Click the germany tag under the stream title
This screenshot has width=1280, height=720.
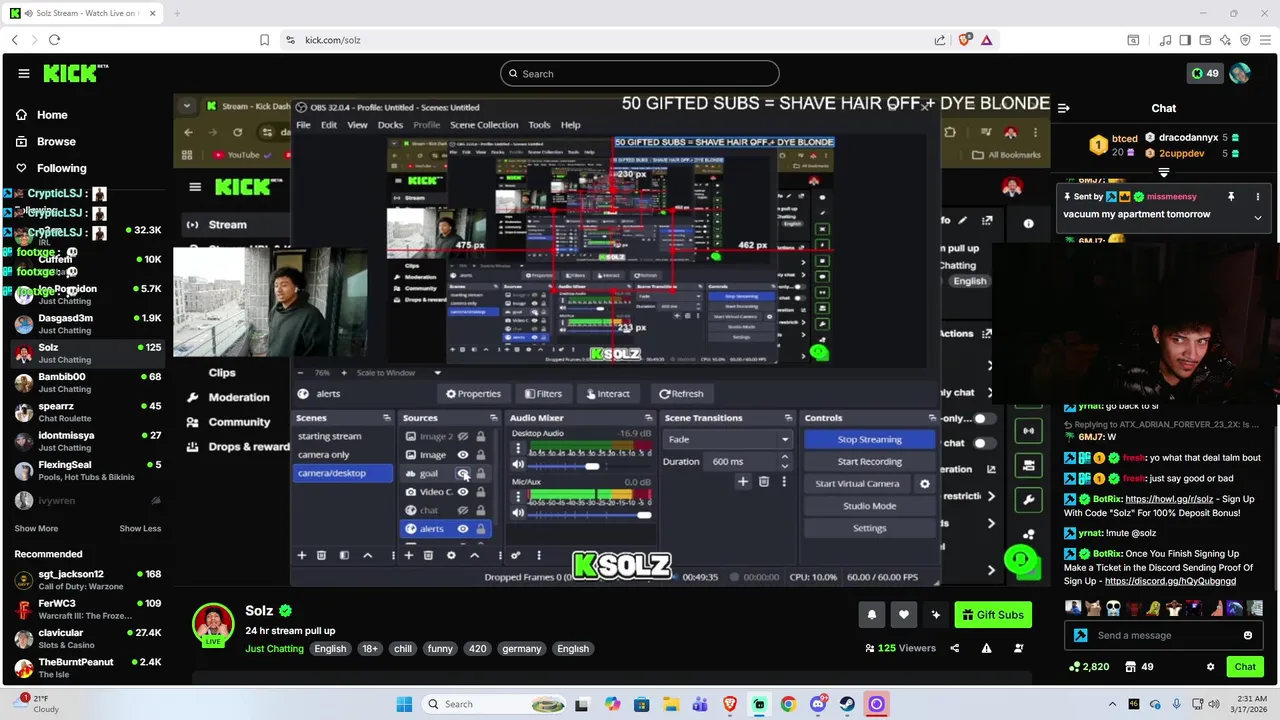coord(522,648)
